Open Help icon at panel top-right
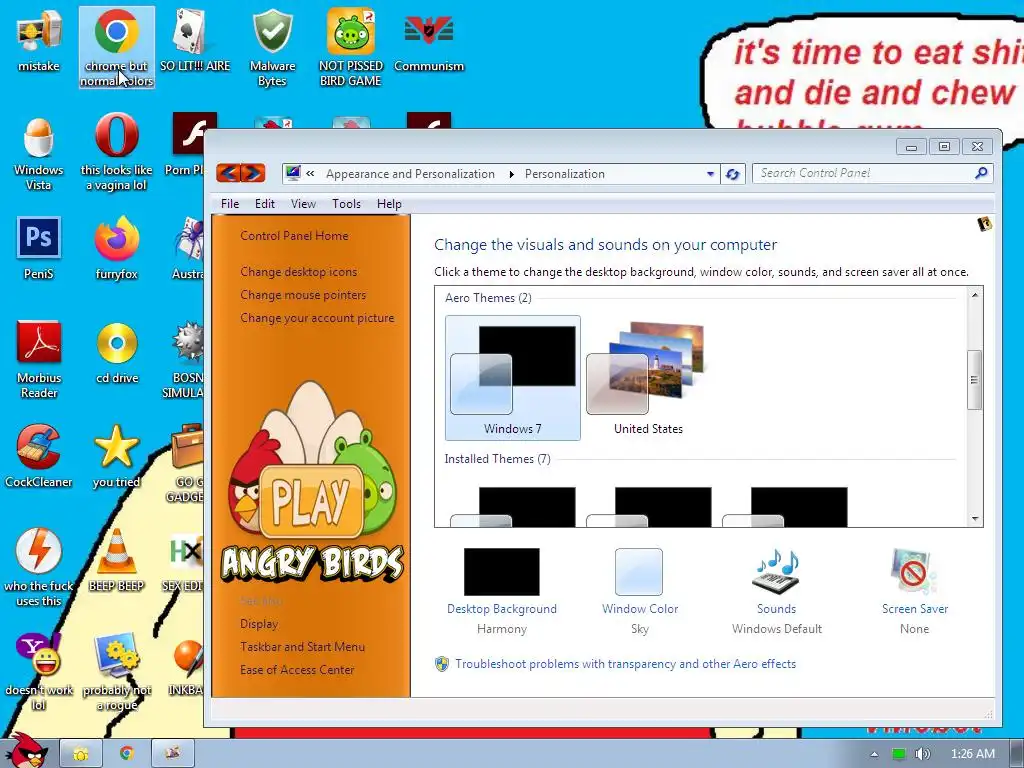 point(984,224)
